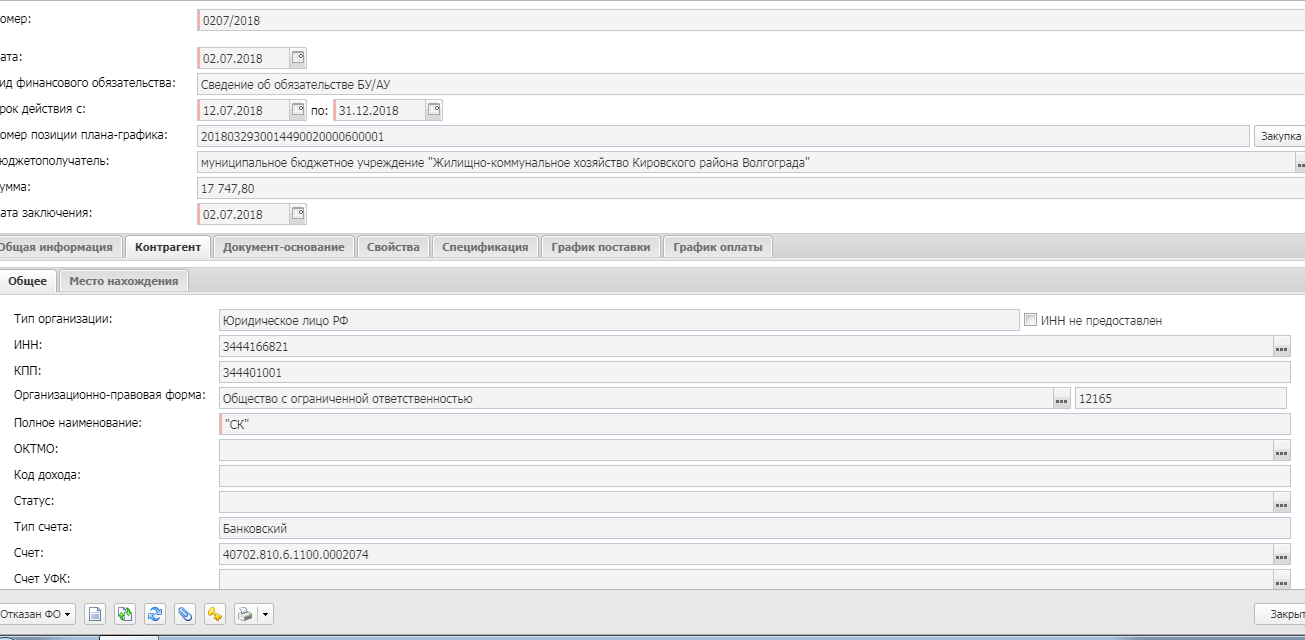1305x640 pixels.
Task: Switch to the 'Спецификация' tab
Action: point(485,247)
